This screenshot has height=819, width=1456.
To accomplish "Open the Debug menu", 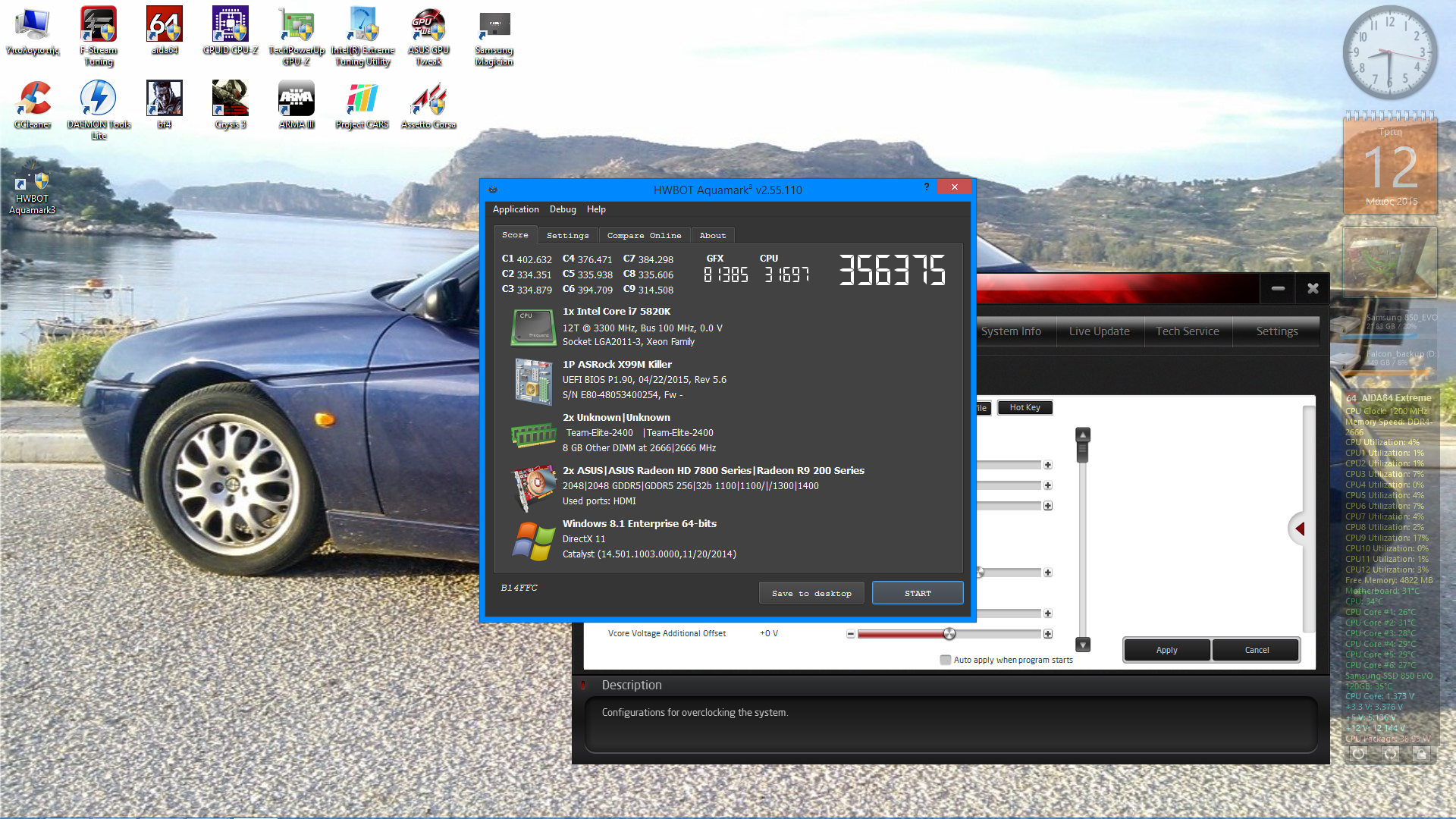I will (563, 209).
